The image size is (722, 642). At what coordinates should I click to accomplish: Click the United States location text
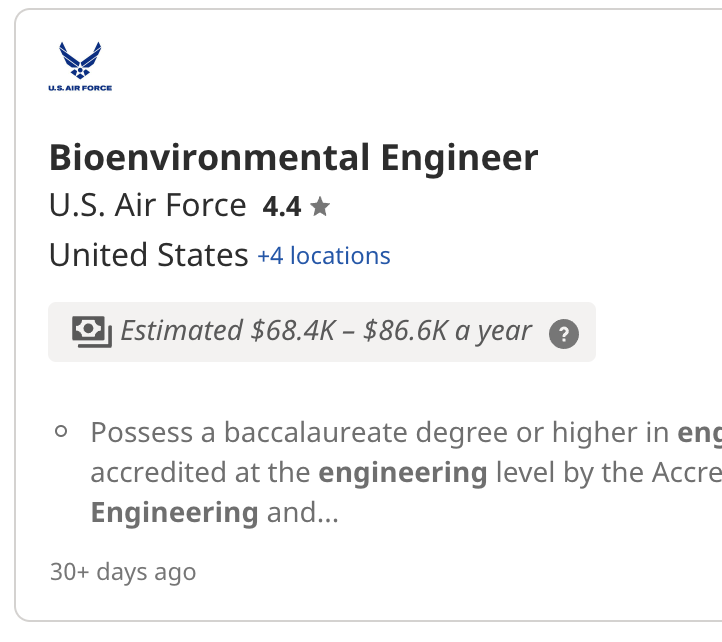[148, 256]
